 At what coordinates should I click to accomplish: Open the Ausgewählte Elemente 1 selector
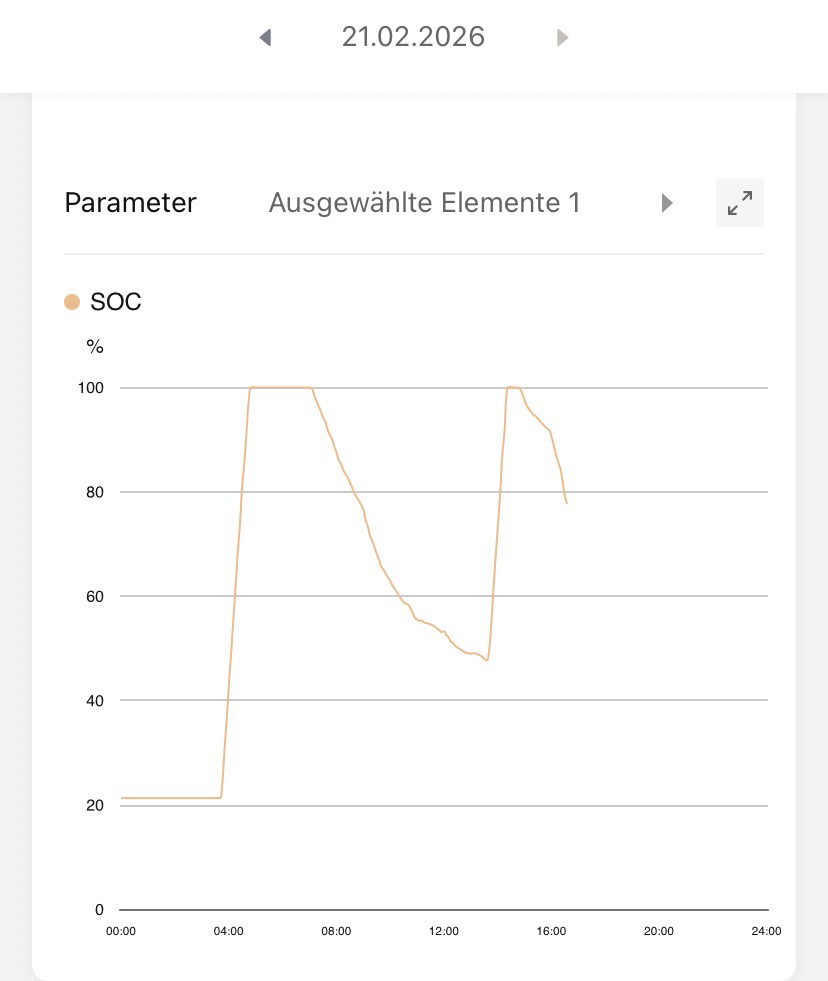coord(424,203)
